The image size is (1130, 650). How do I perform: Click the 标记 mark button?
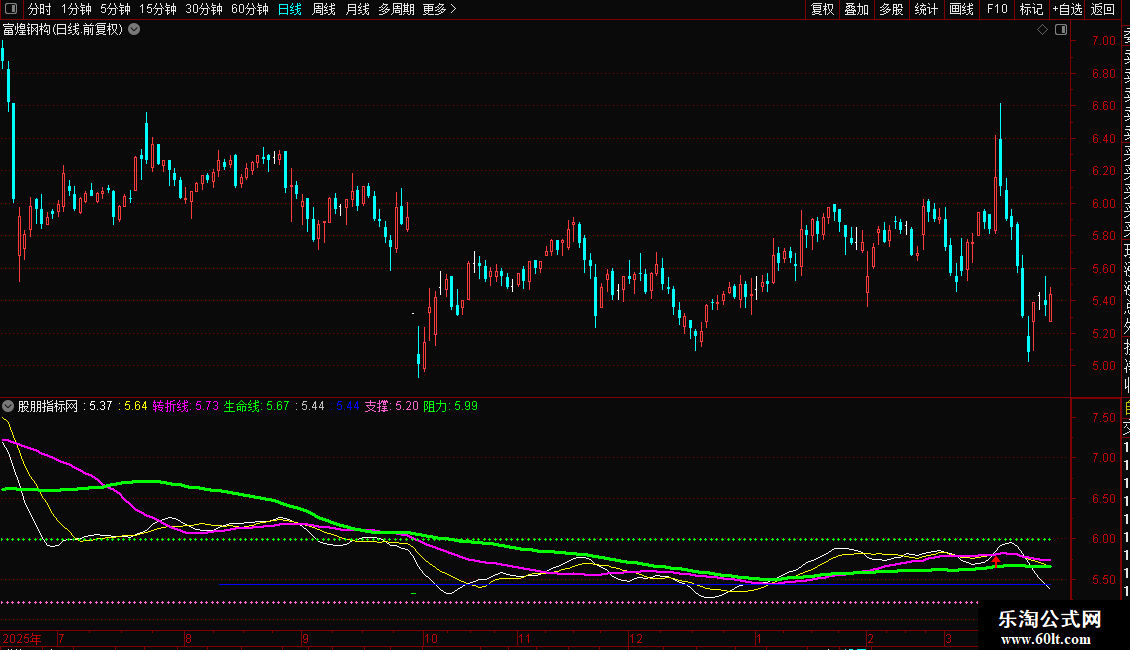point(1031,9)
